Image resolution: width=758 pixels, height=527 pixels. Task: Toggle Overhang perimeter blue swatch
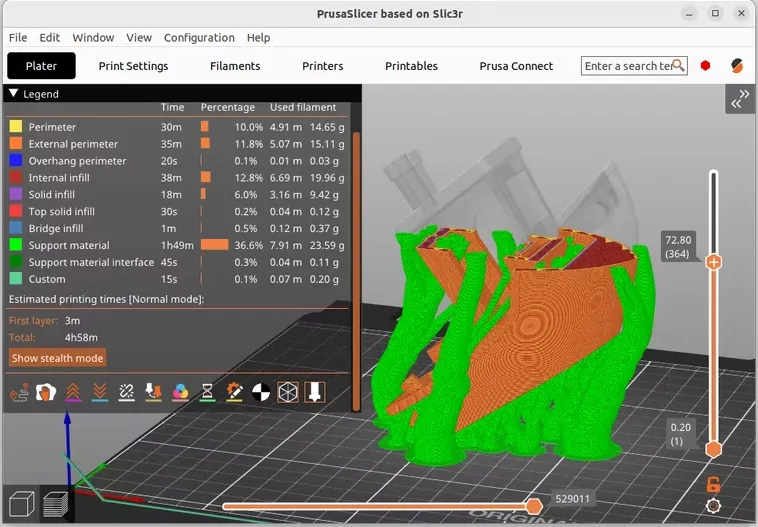16,161
